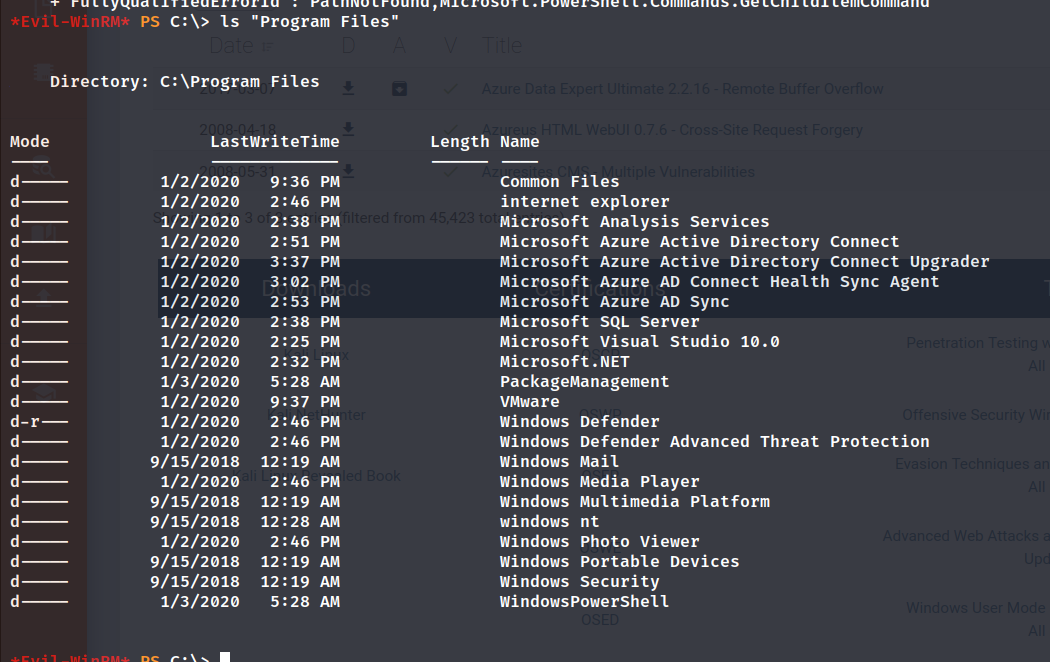Click the ls "Program Files" command text
The width and height of the screenshot is (1050, 662).
click(309, 22)
